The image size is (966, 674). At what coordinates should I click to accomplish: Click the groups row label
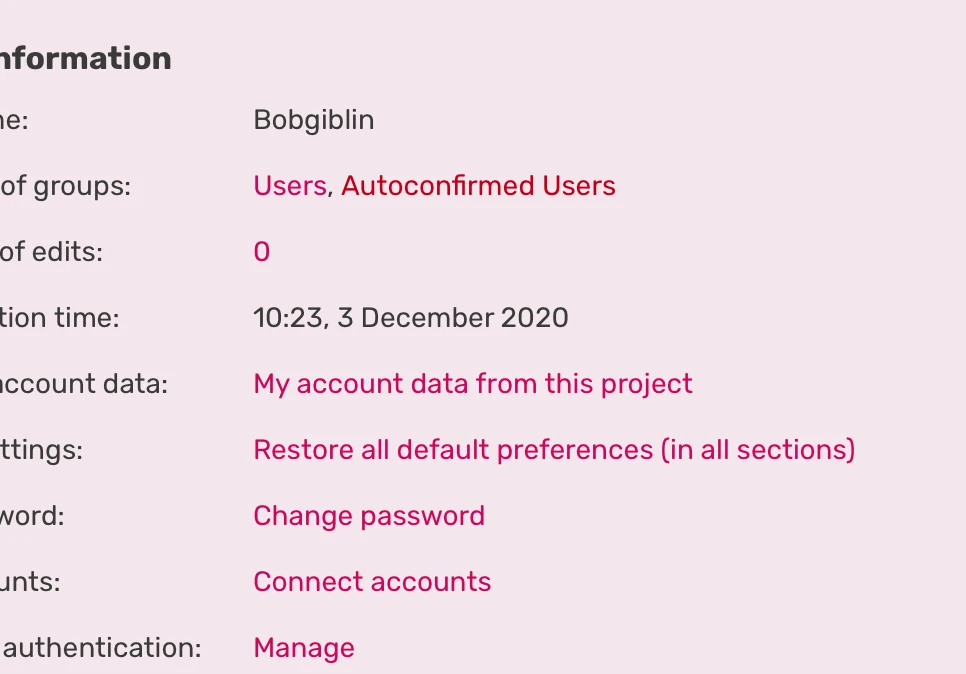click(65, 186)
